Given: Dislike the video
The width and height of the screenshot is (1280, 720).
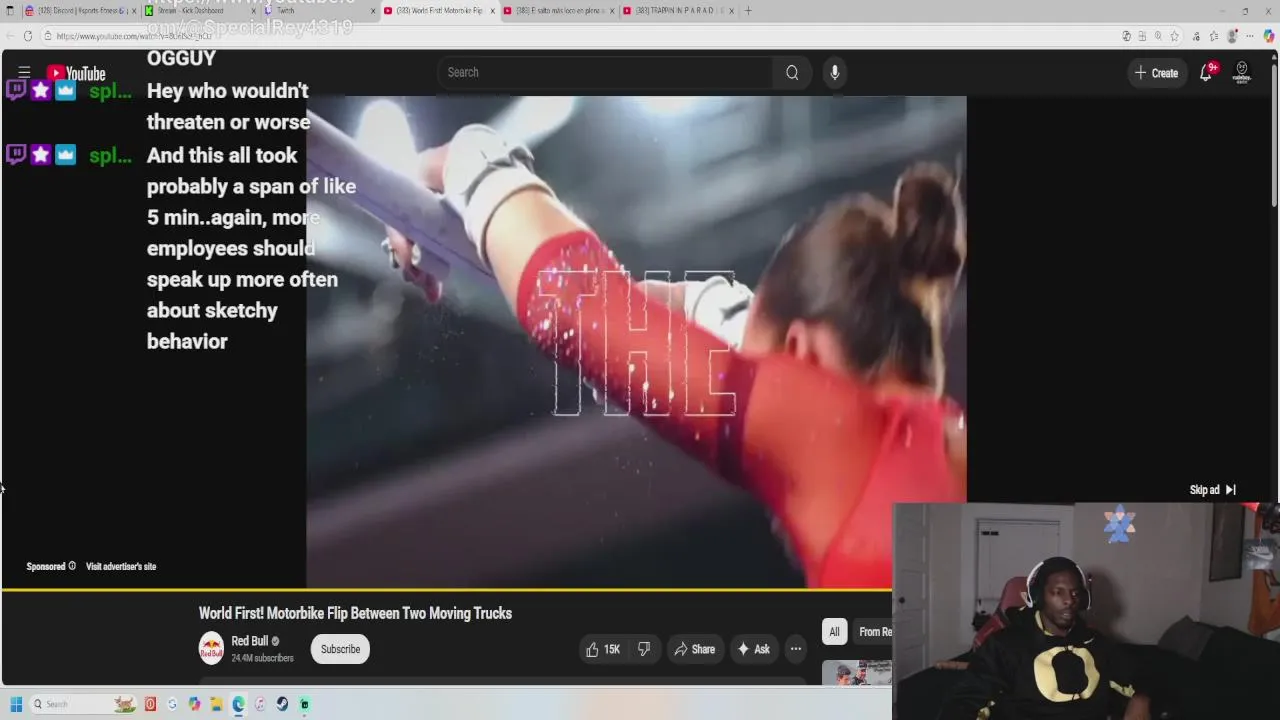Looking at the screenshot, I should [x=644, y=649].
